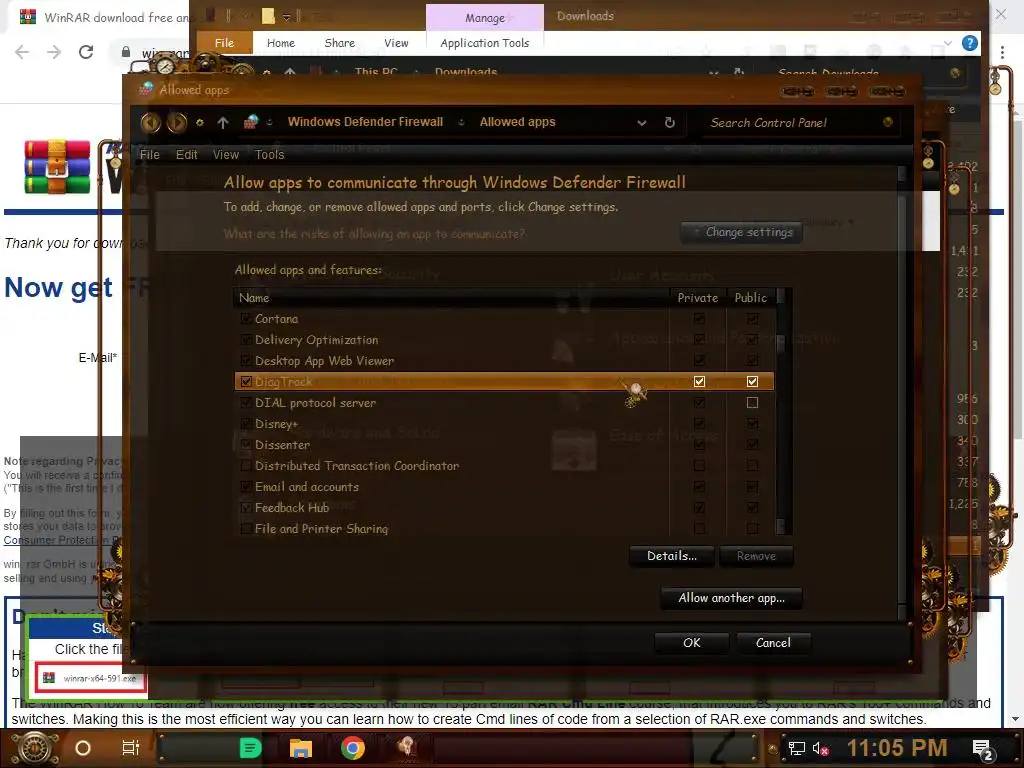This screenshot has width=1024, height=768.
Task: Toggle Cortana name checkbox
Action: coord(246,319)
